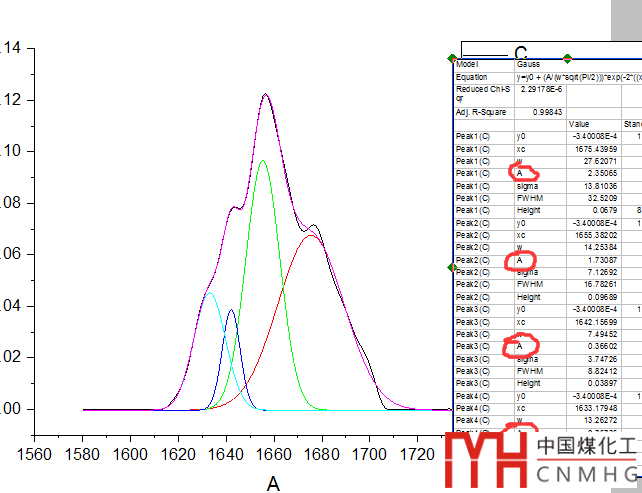Select the green fitted peak curve at its apex
This screenshot has height=493, width=642.
[x=262, y=161]
